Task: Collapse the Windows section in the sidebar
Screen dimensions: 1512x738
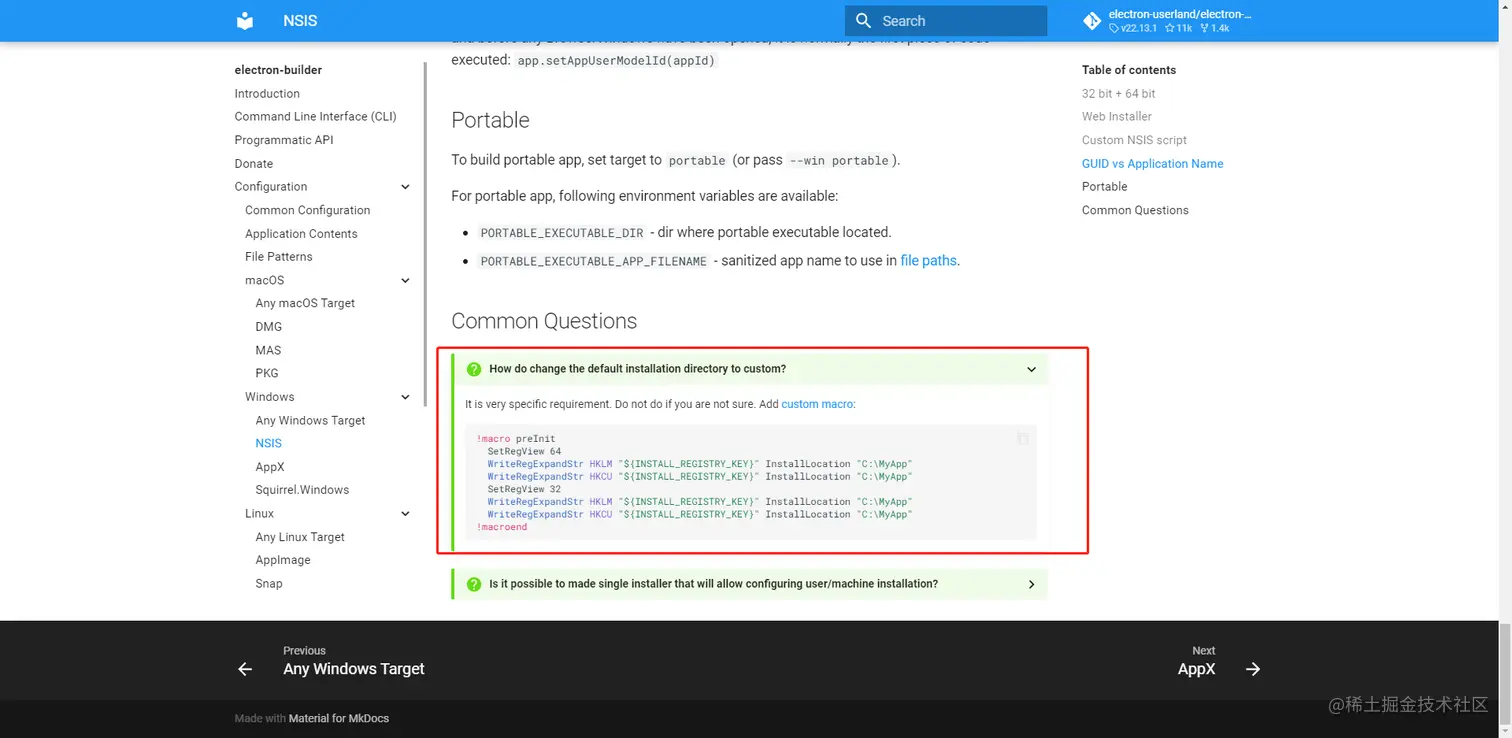Action: (x=405, y=397)
